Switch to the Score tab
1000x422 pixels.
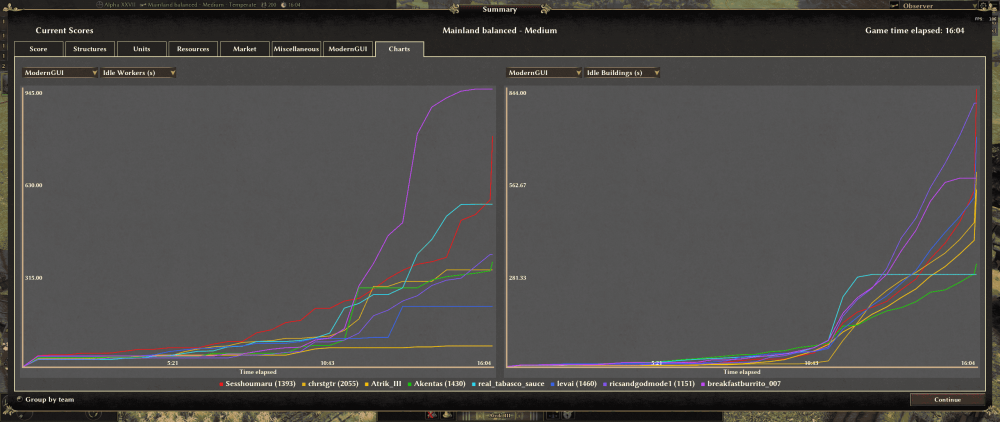coord(39,49)
